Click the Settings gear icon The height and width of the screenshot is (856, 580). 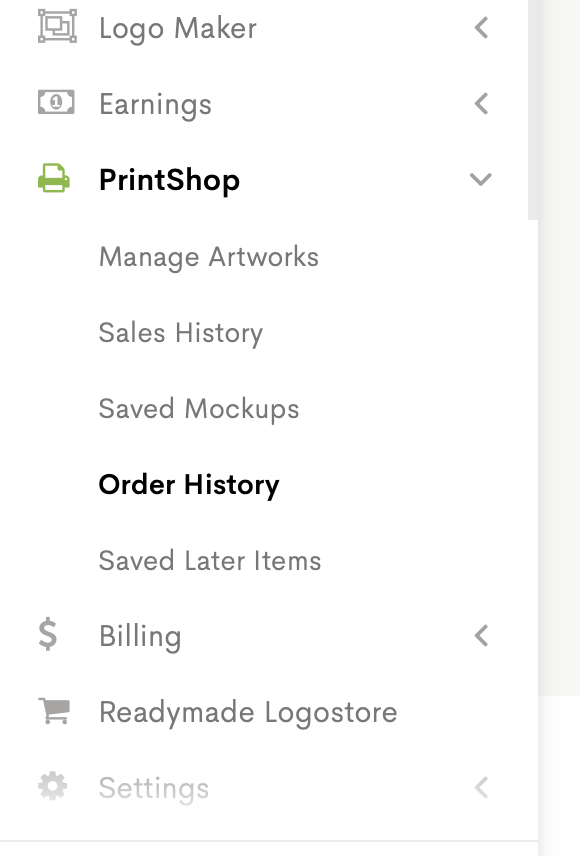pos(52,787)
